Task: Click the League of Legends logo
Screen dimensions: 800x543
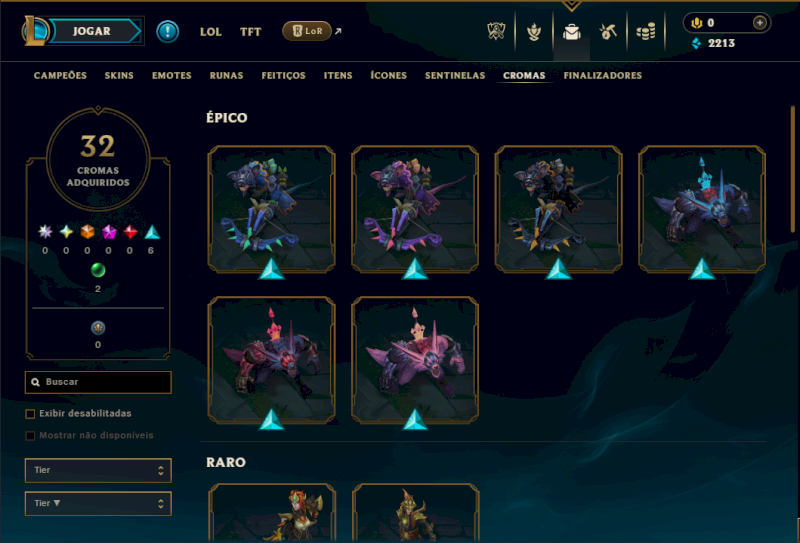Action: click(34, 31)
